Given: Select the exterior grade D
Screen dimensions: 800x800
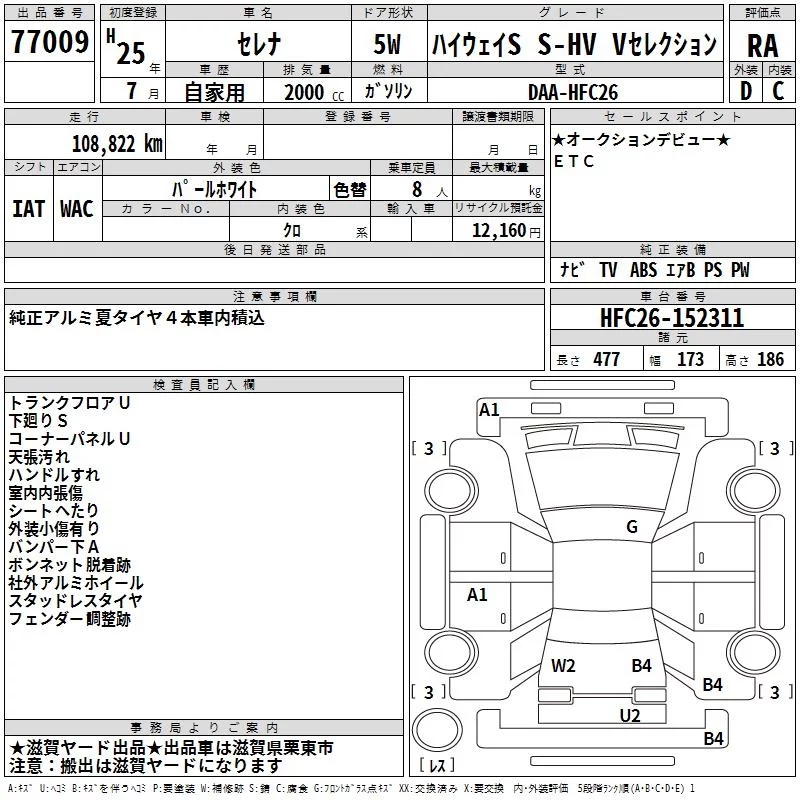Looking at the screenshot, I should (746, 91).
